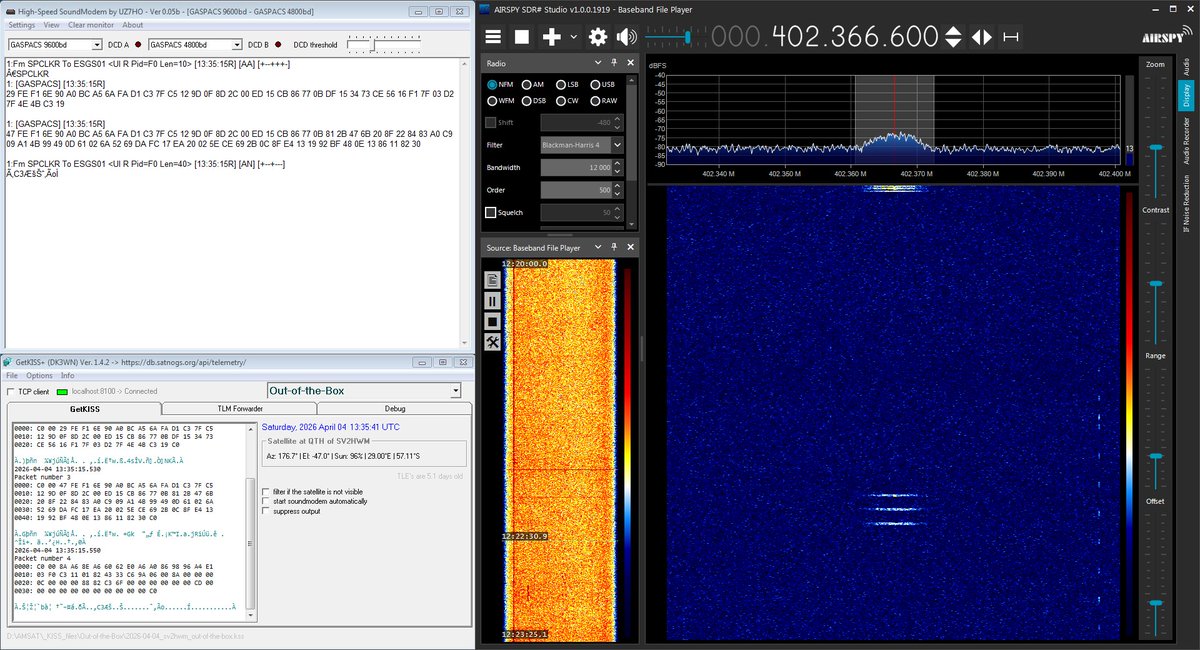Open GetKISS+ File menu

coord(12,375)
